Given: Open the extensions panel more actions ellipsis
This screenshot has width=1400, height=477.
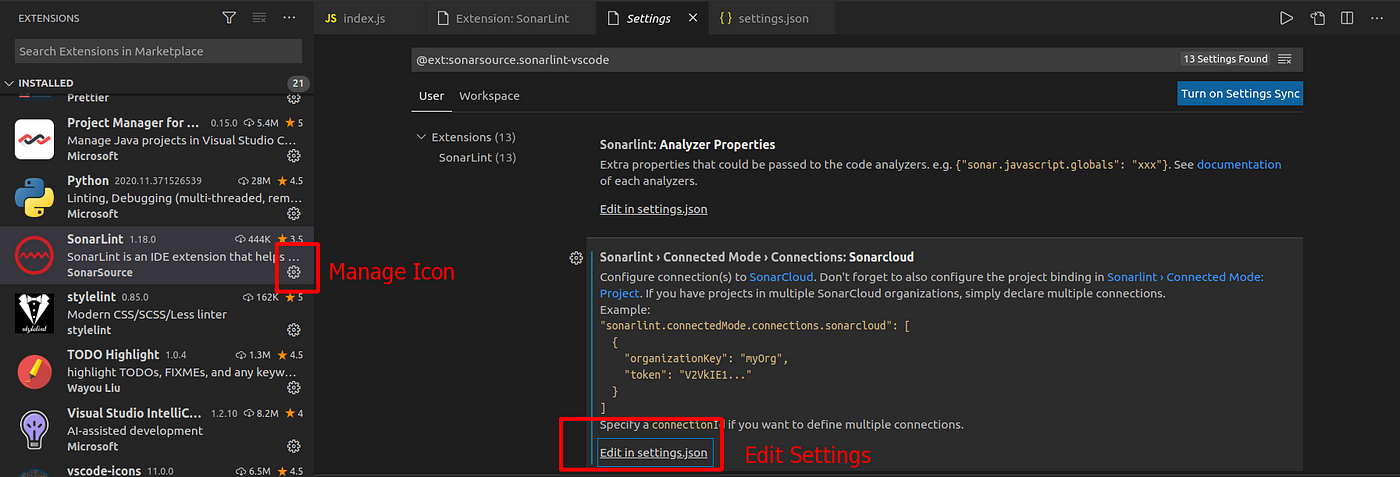Looking at the screenshot, I should pos(289,18).
